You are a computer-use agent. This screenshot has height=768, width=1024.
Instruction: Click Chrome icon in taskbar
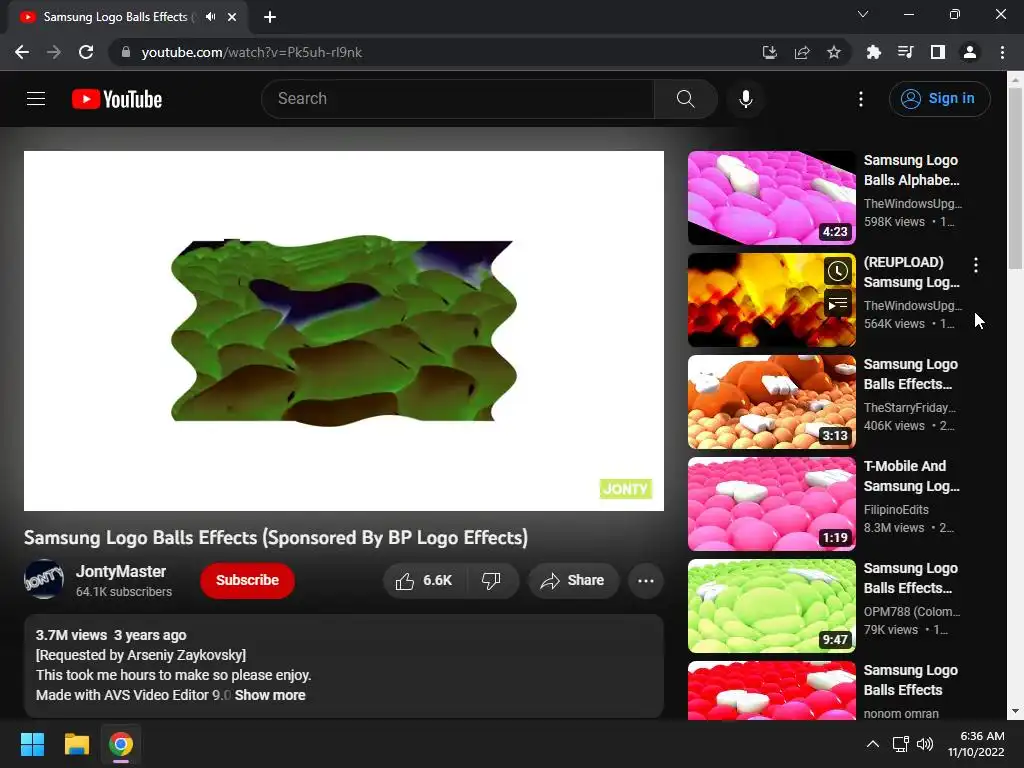pyautogui.click(x=121, y=744)
